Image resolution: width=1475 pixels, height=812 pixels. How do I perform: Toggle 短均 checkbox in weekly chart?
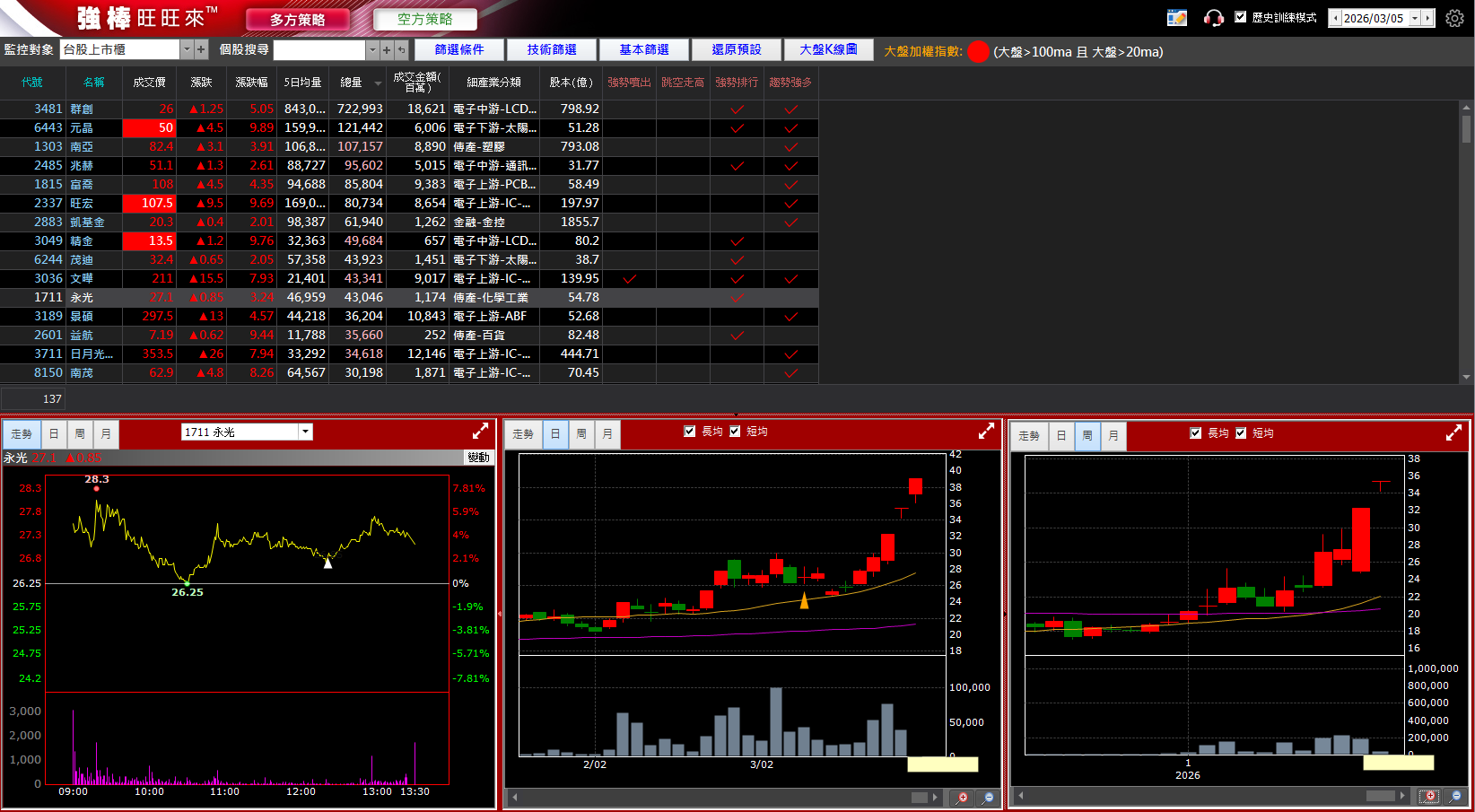click(1241, 433)
